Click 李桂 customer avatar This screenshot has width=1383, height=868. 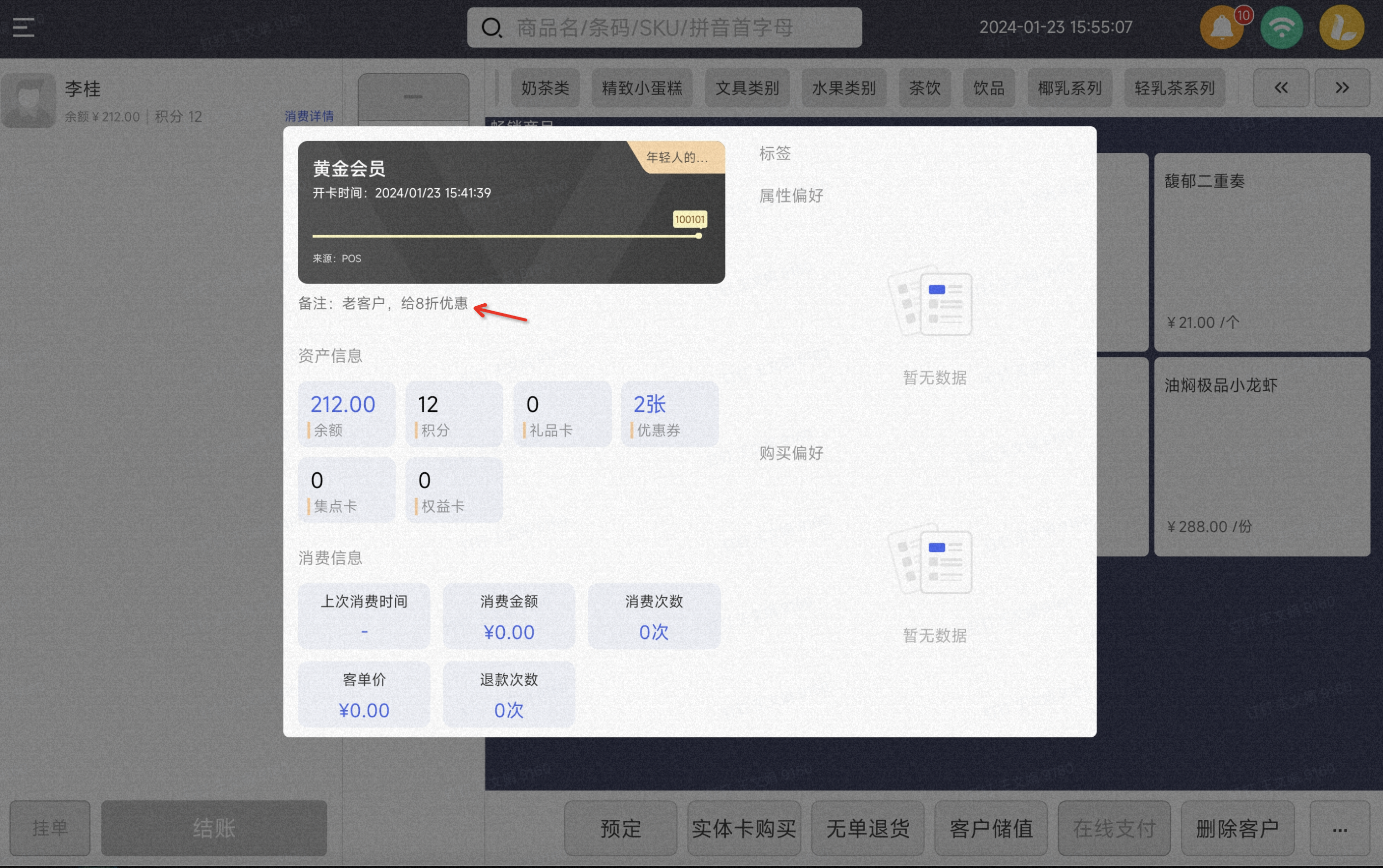pyautogui.click(x=29, y=100)
